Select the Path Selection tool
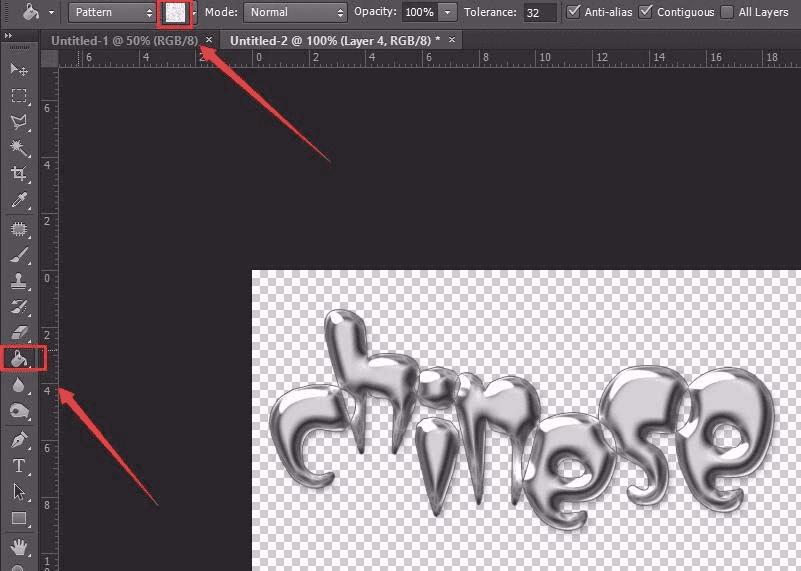The height and width of the screenshot is (571, 801). point(19,492)
